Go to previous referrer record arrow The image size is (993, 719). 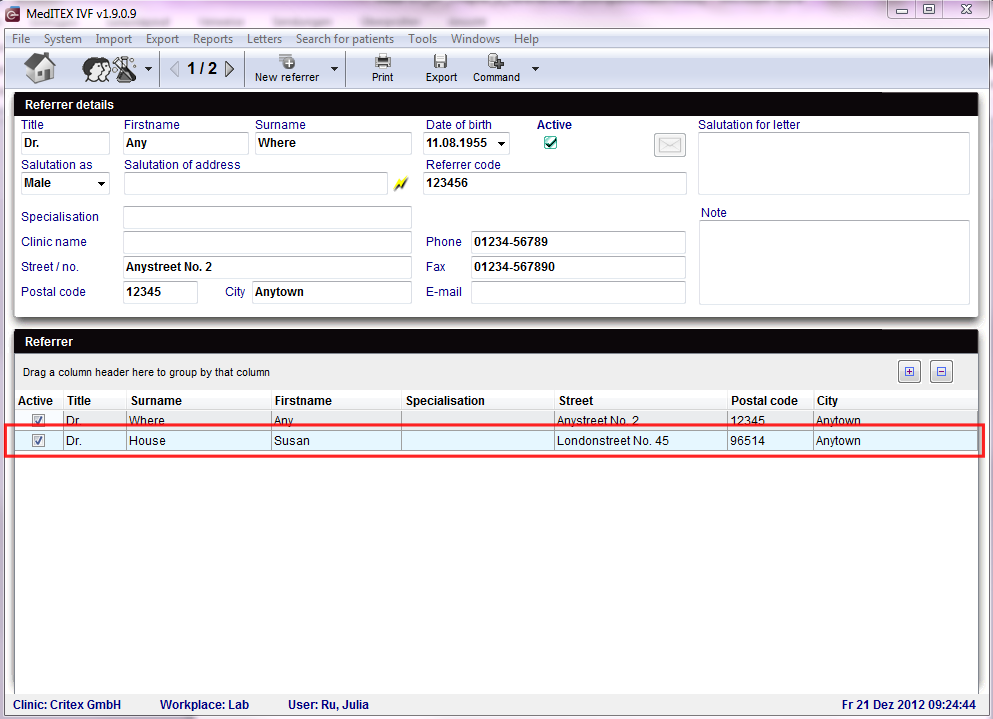point(174,68)
